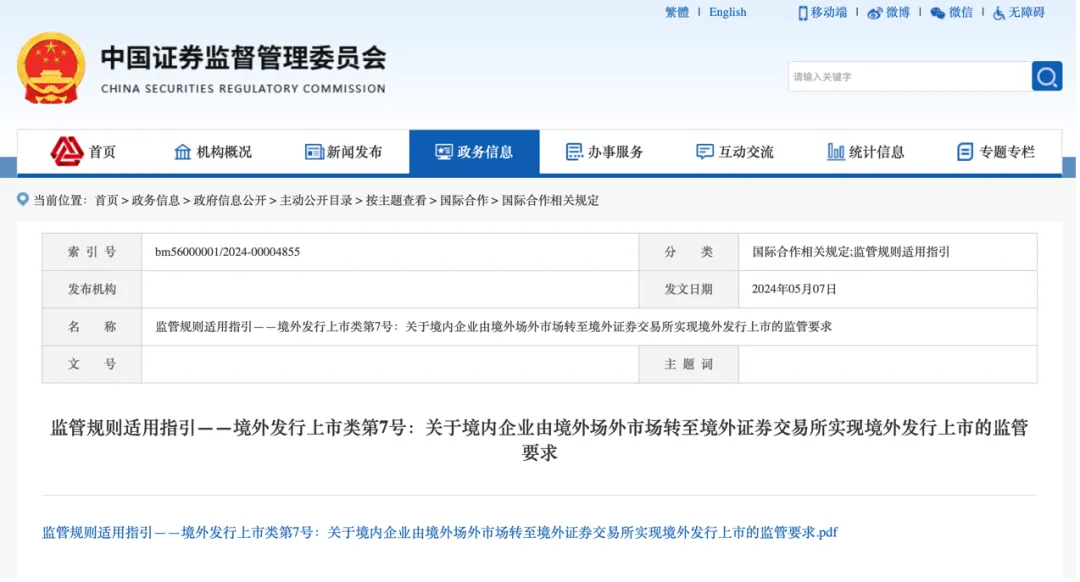Open the 新闻发布 navigation tab
1080x582 pixels.
coord(344,152)
